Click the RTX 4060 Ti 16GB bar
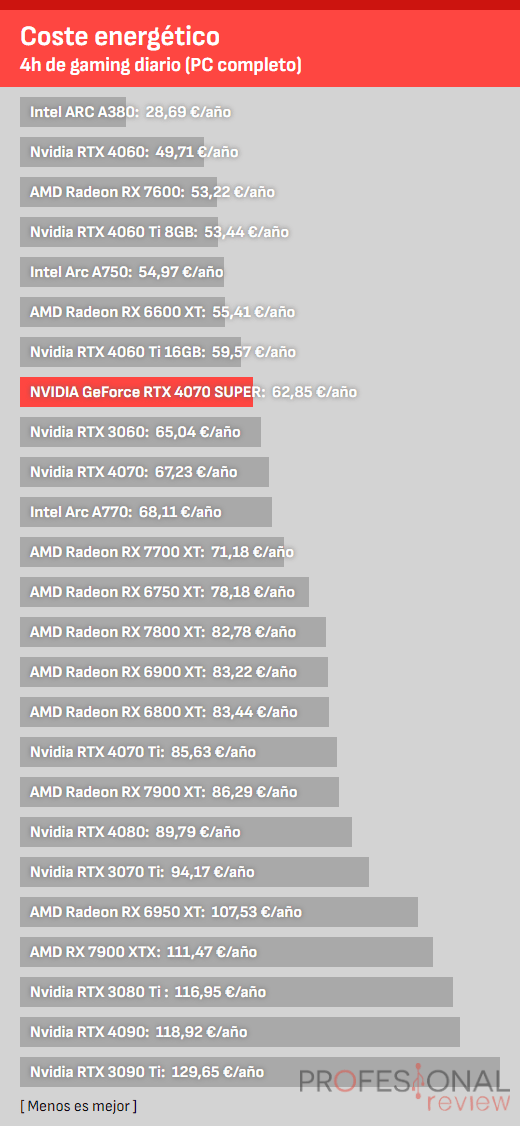520x1126 pixels. [131, 352]
